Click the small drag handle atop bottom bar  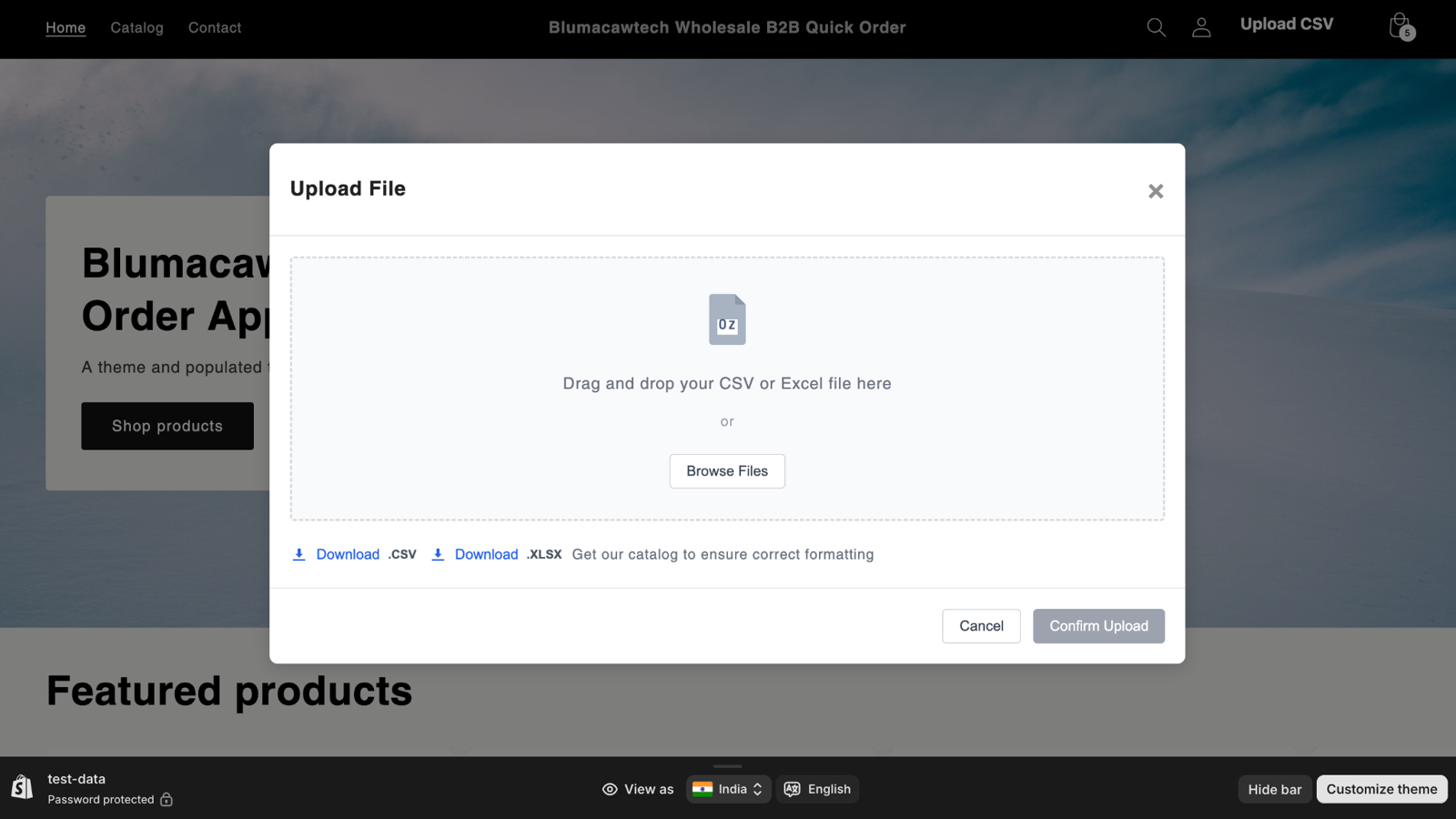pos(727,766)
